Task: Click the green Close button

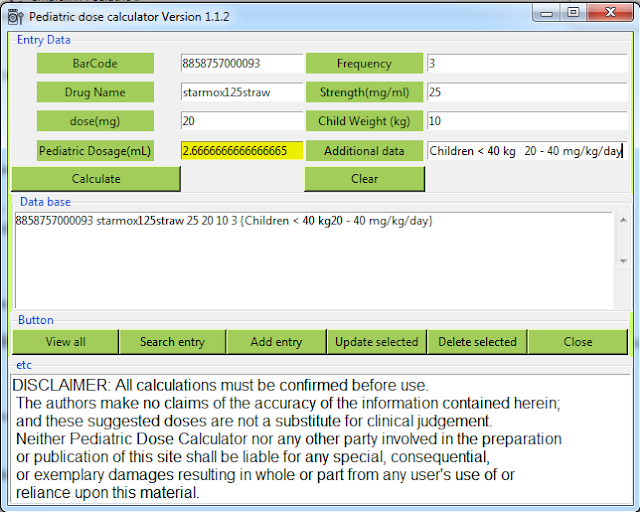Action: tap(578, 342)
